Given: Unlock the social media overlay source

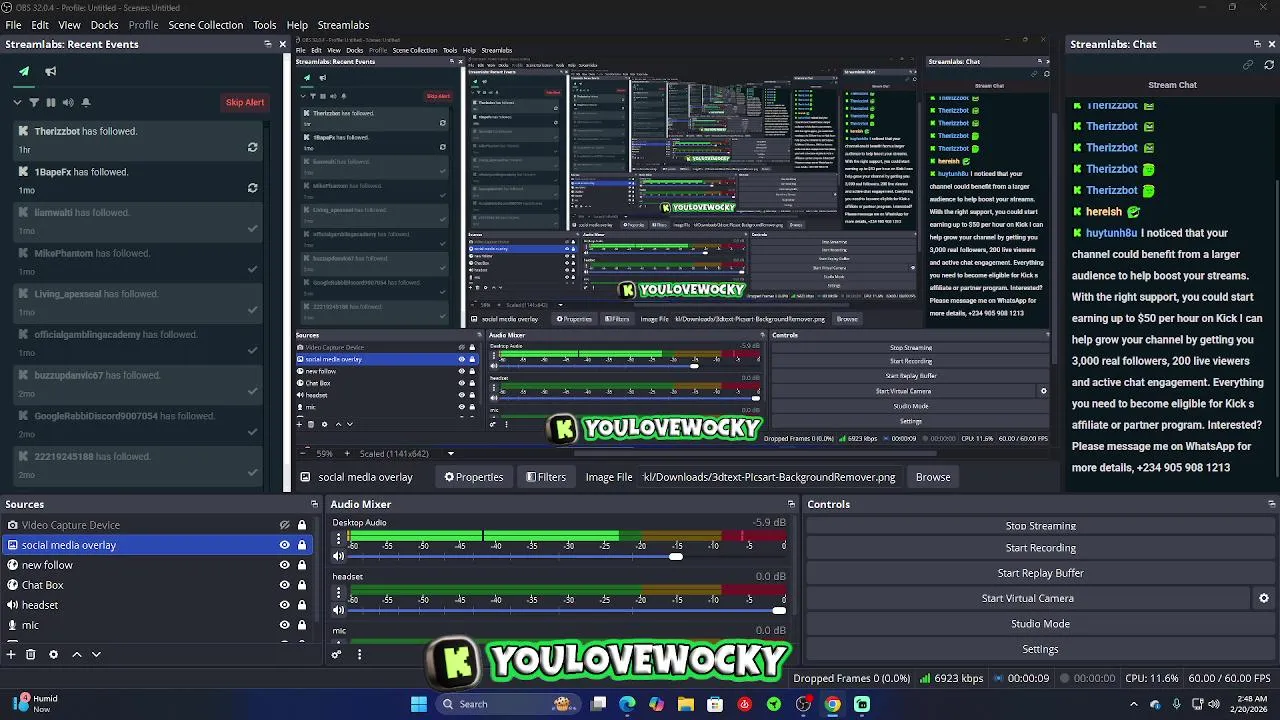Looking at the screenshot, I should click(x=302, y=545).
